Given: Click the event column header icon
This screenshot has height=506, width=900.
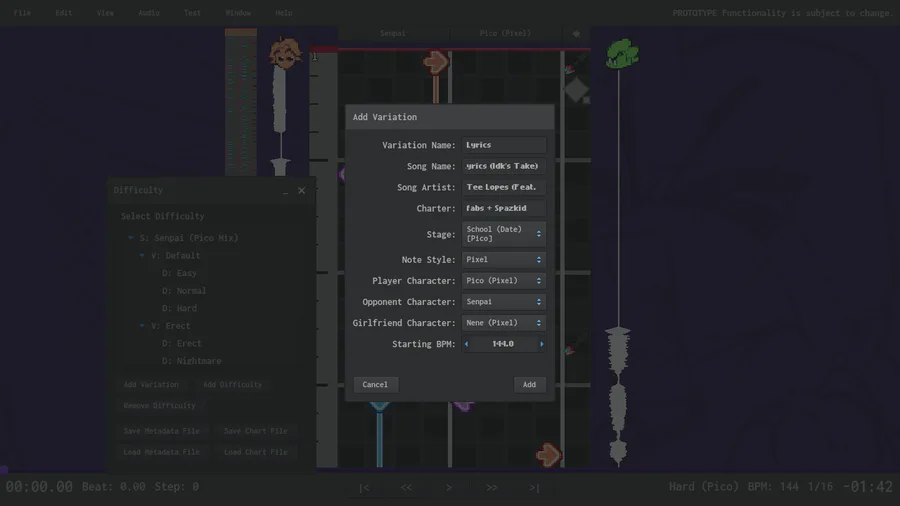Looking at the screenshot, I should (576, 34).
